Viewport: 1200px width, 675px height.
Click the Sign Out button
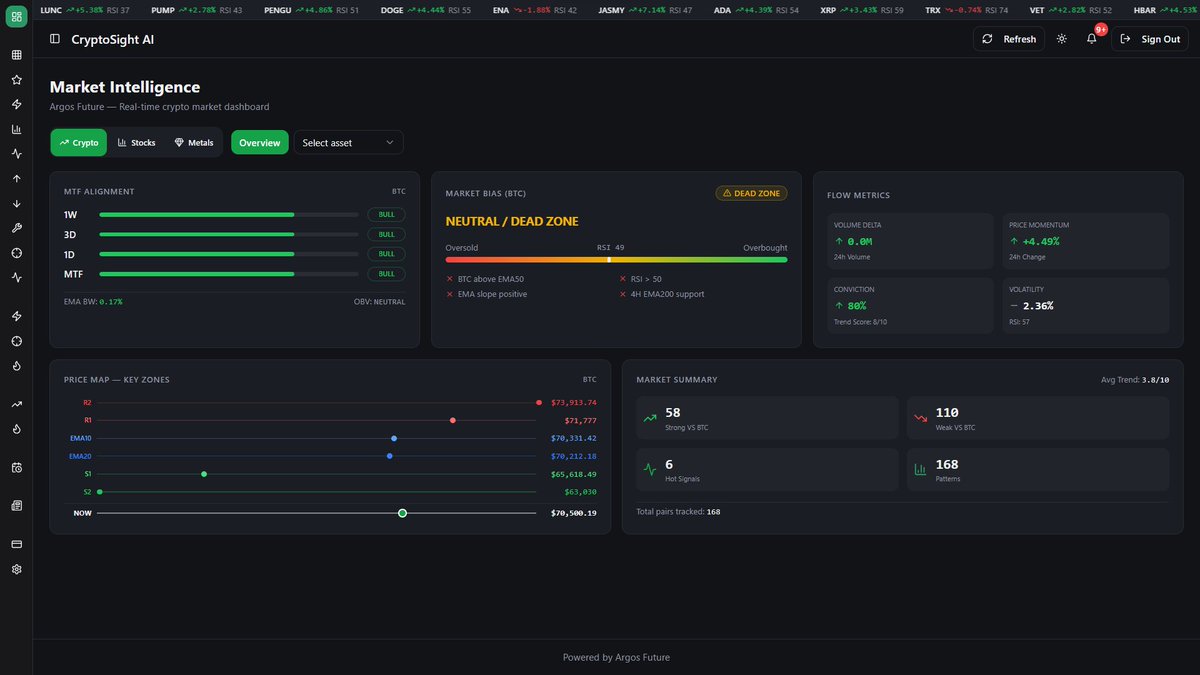[x=1150, y=39]
